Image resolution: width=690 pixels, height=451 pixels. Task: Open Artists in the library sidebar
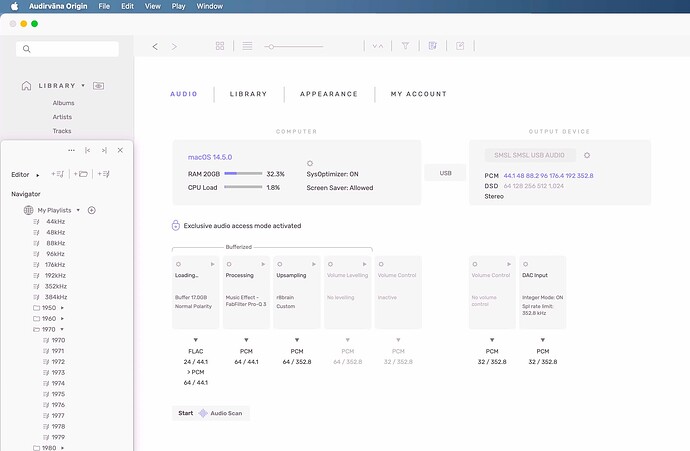click(62, 117)
